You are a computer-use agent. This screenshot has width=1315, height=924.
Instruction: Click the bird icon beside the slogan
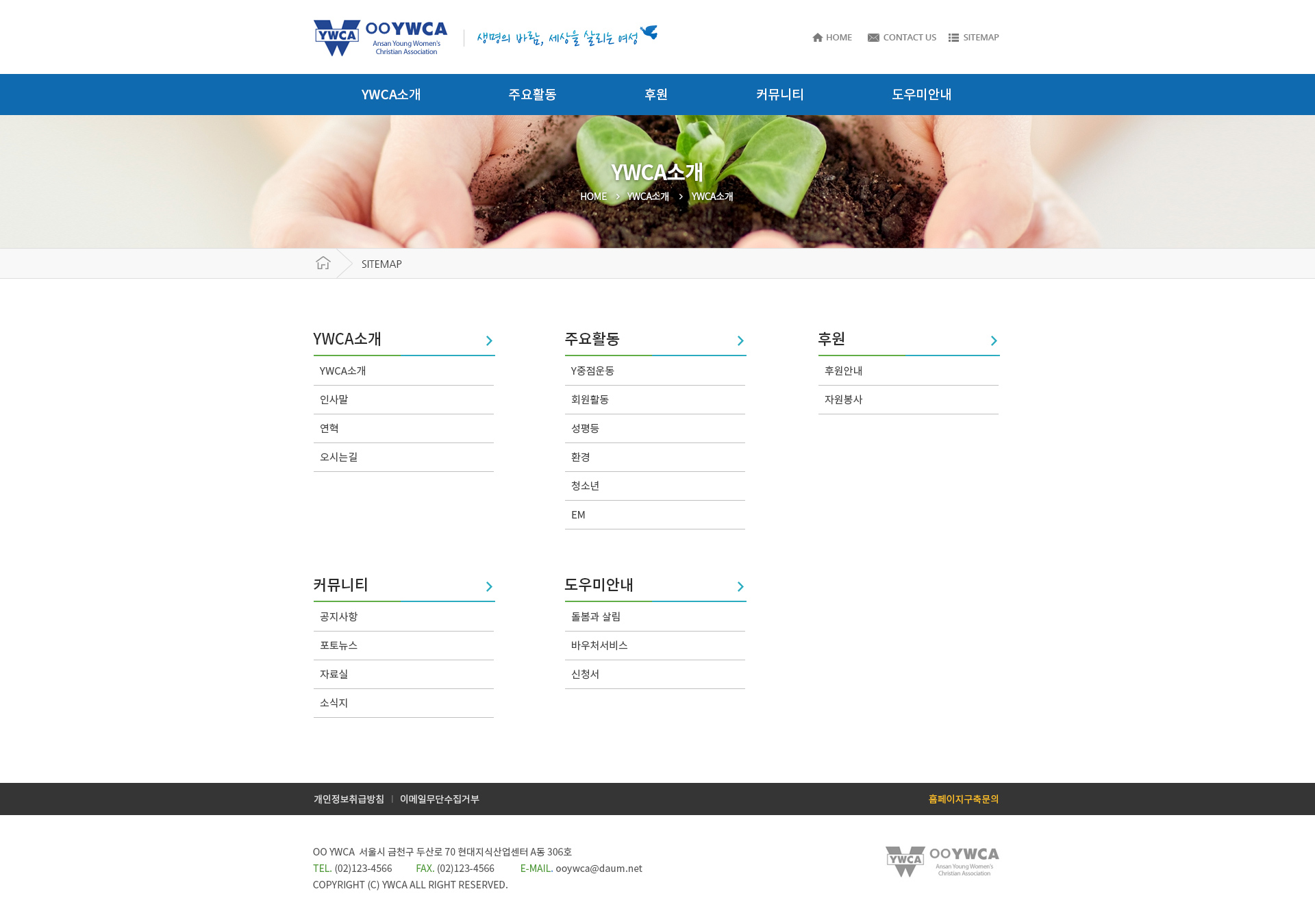tap(649, 30)
